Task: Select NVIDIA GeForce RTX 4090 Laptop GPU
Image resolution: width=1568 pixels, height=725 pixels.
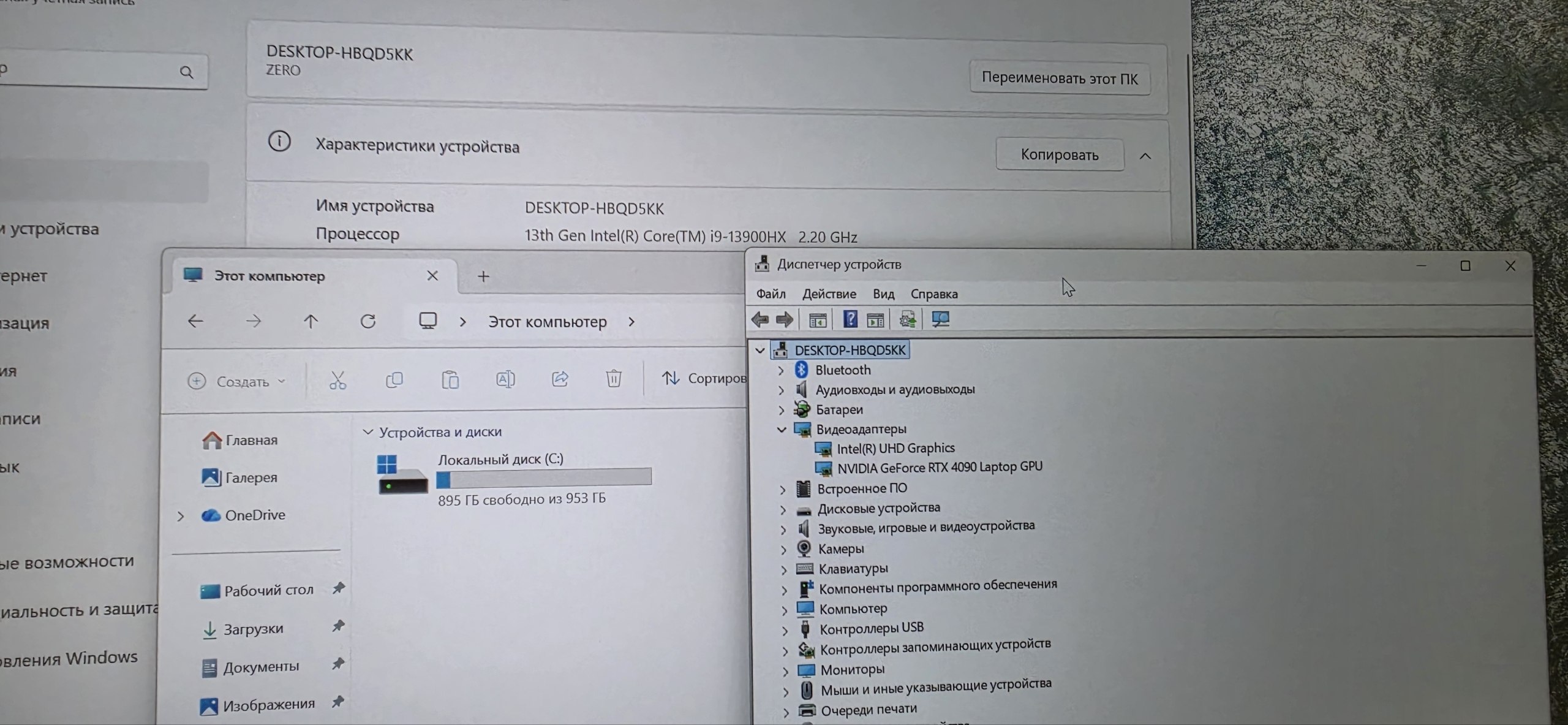Action: pos(939,468)
